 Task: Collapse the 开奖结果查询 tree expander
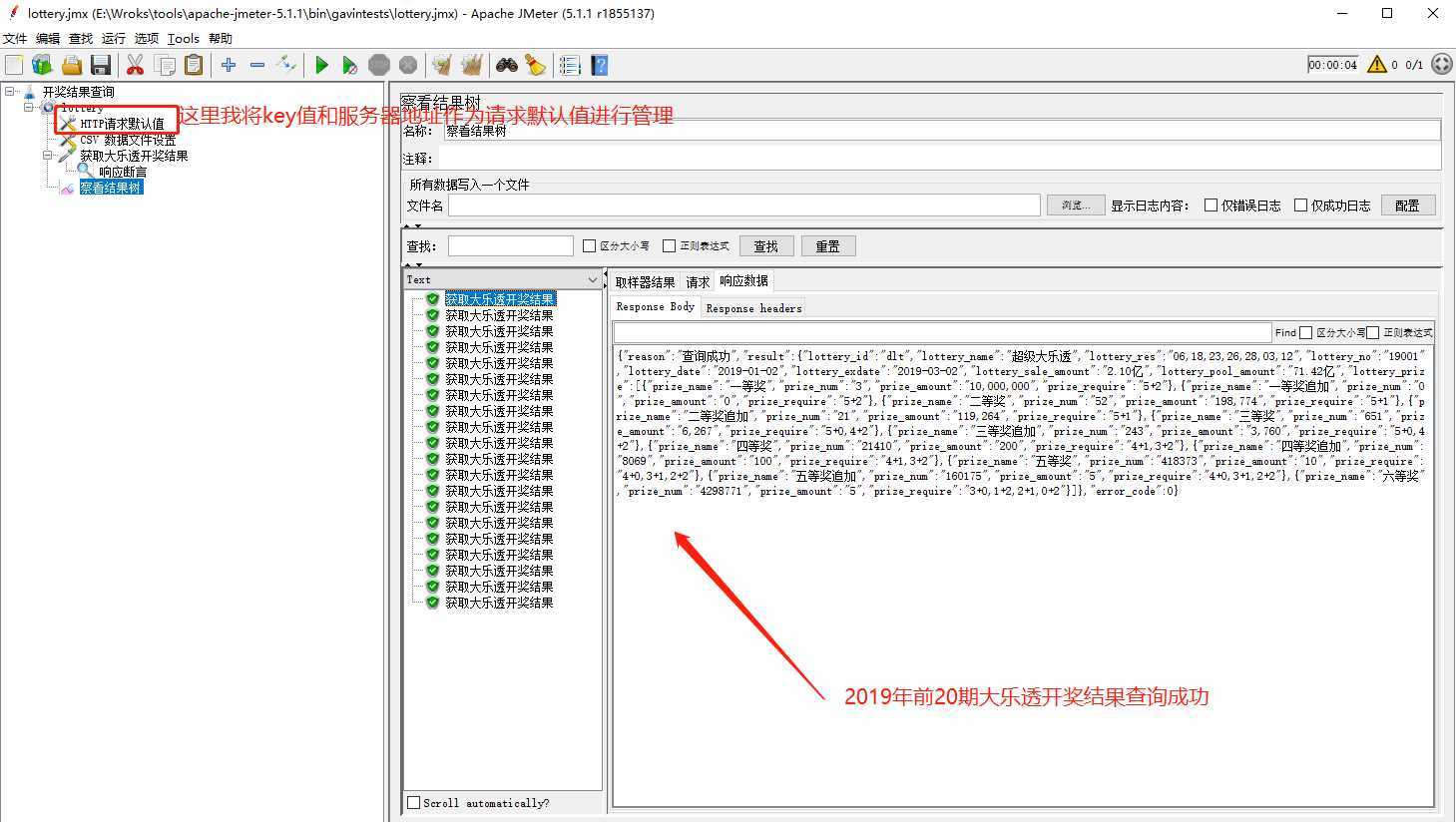10,92
